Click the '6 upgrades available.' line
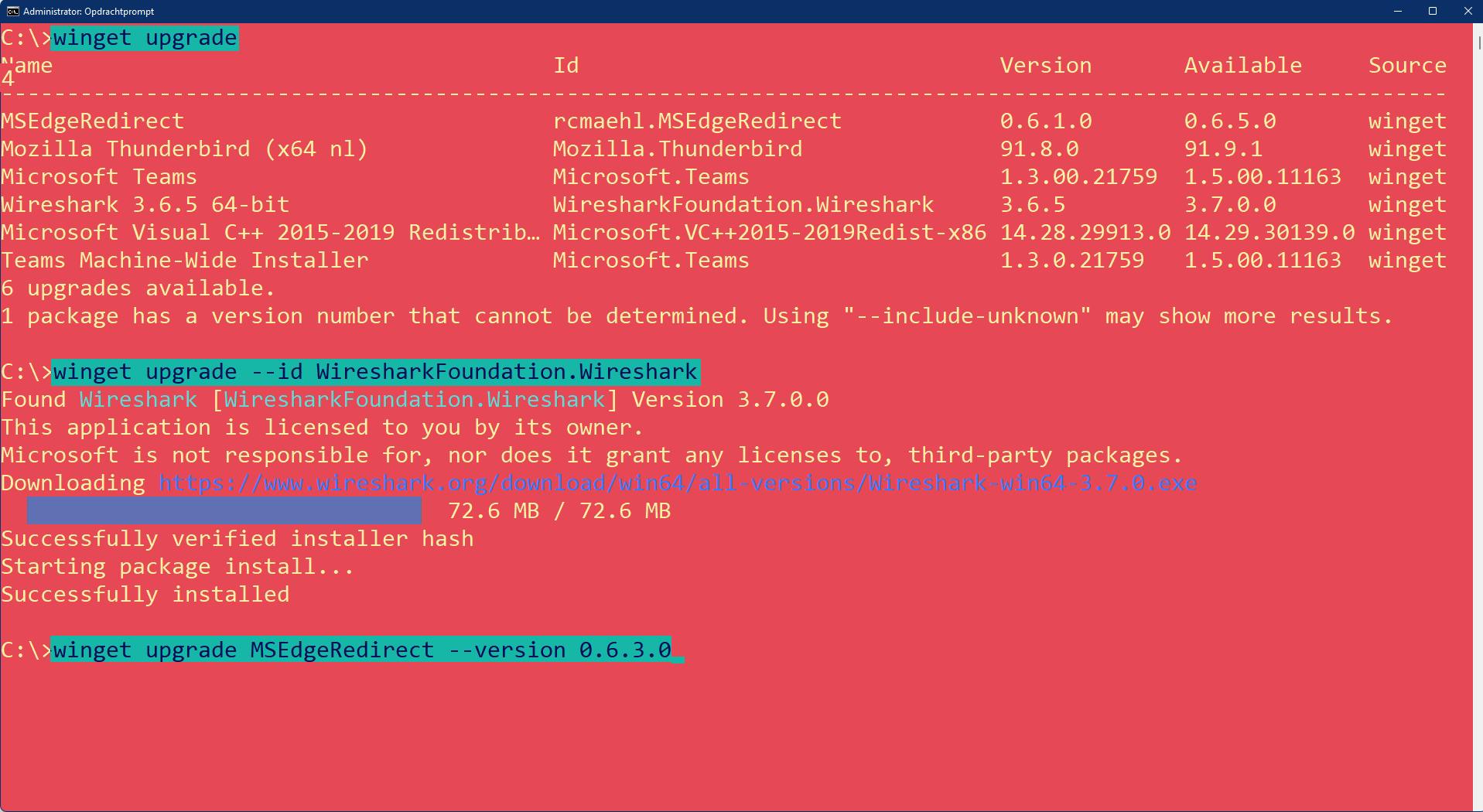Screen dimensions: 1483x812 tap(138, 288)
